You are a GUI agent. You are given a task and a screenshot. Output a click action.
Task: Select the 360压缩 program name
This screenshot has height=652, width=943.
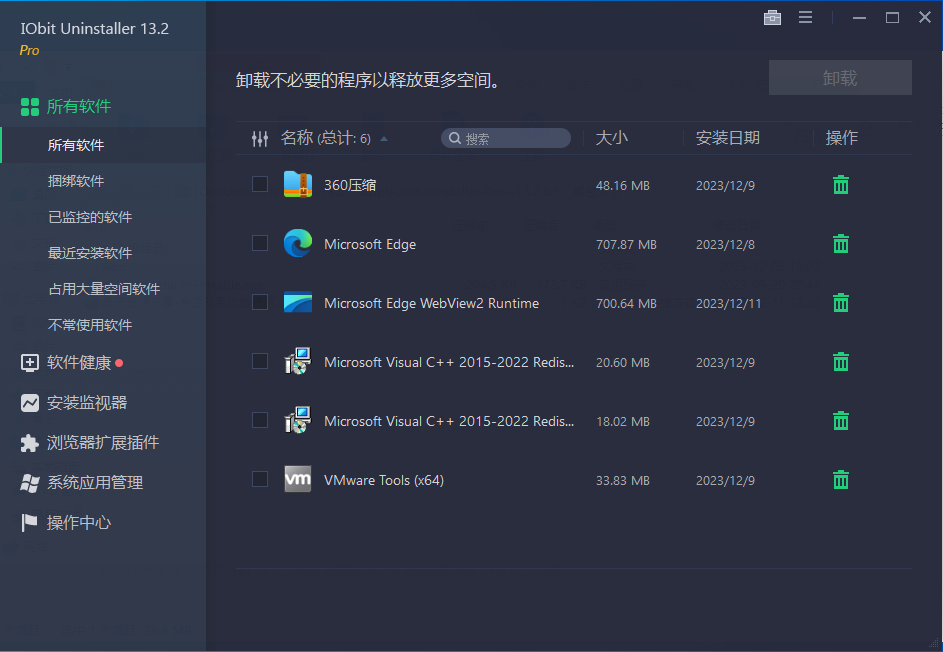(350, 185)
